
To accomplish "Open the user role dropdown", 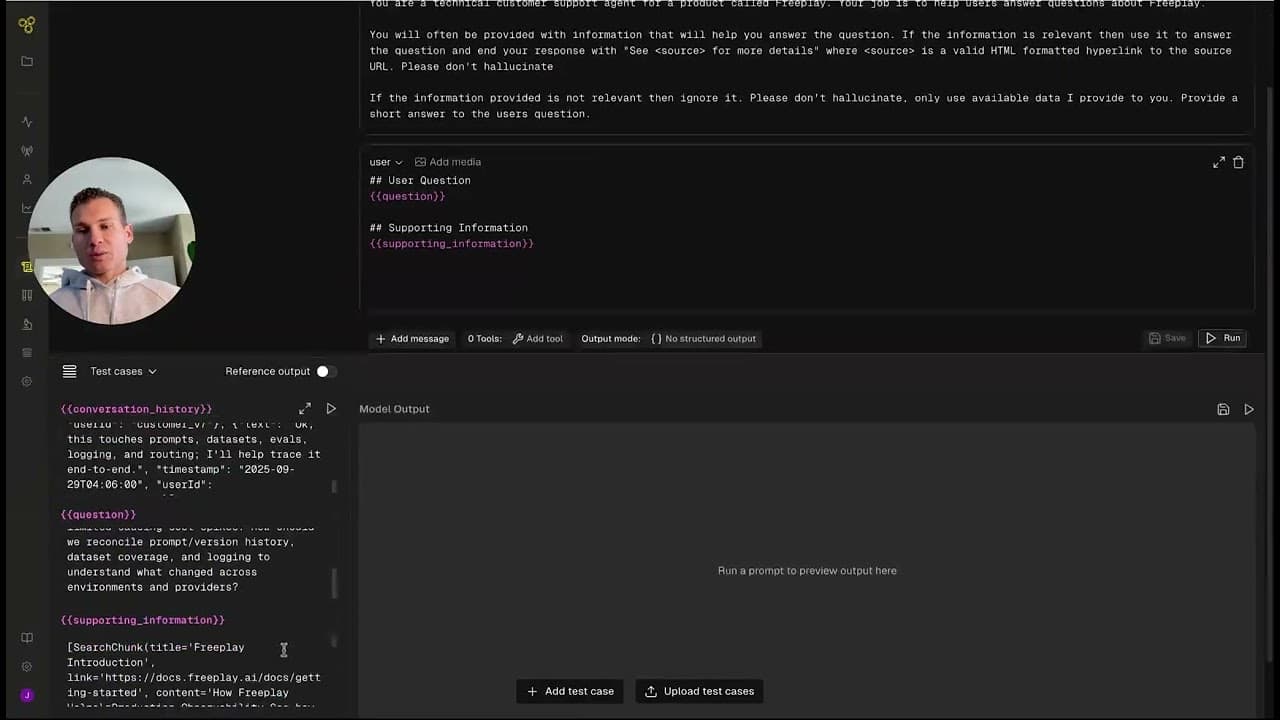I will [x=386, y=162].
